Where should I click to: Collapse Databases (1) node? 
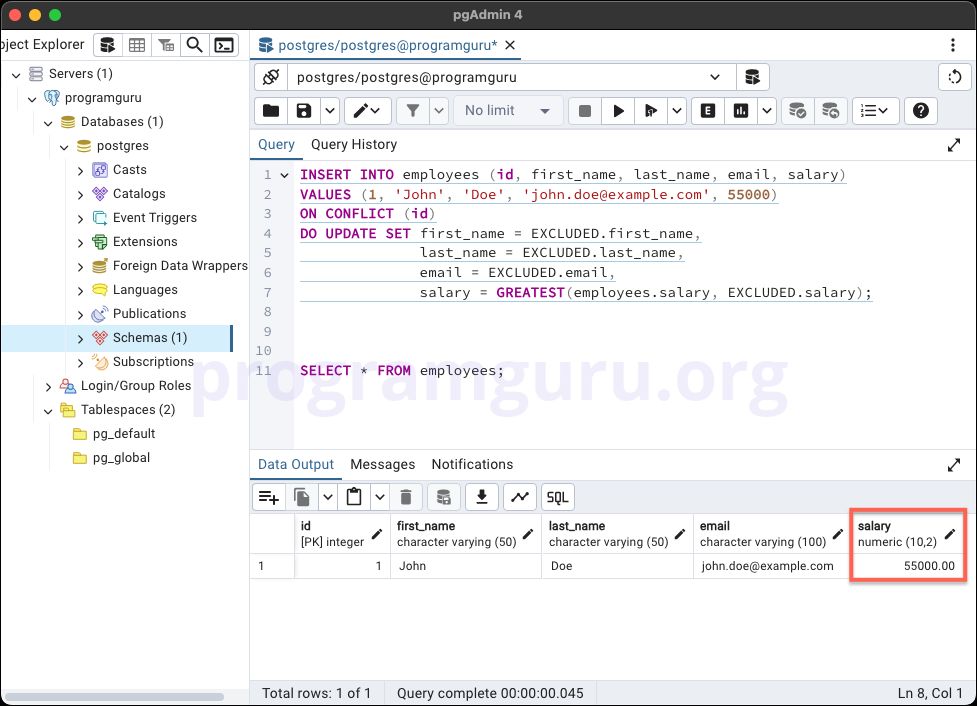coord(48,123)
